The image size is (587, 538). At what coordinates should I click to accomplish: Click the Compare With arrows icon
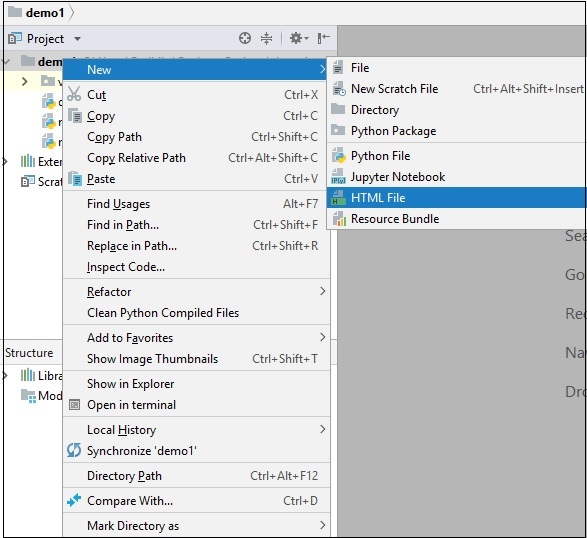click(x=74, y=500)
